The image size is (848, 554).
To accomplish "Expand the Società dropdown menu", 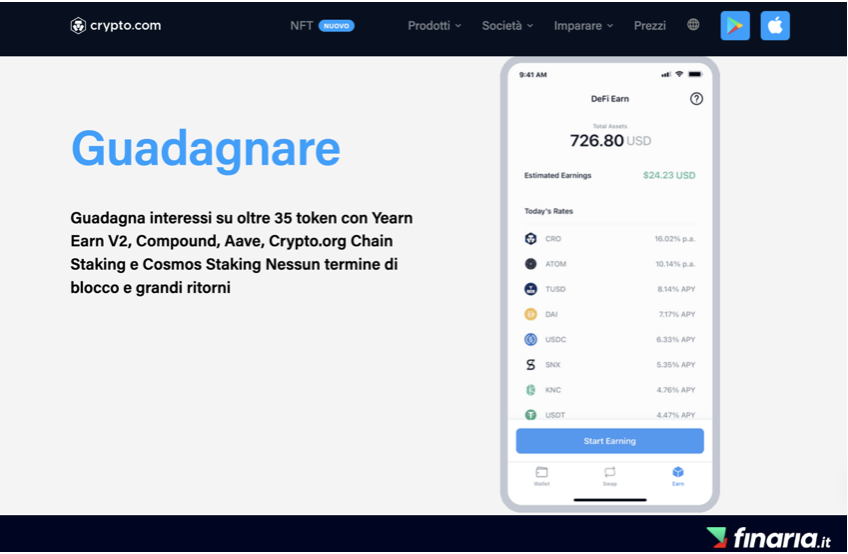I will (507, 25).
